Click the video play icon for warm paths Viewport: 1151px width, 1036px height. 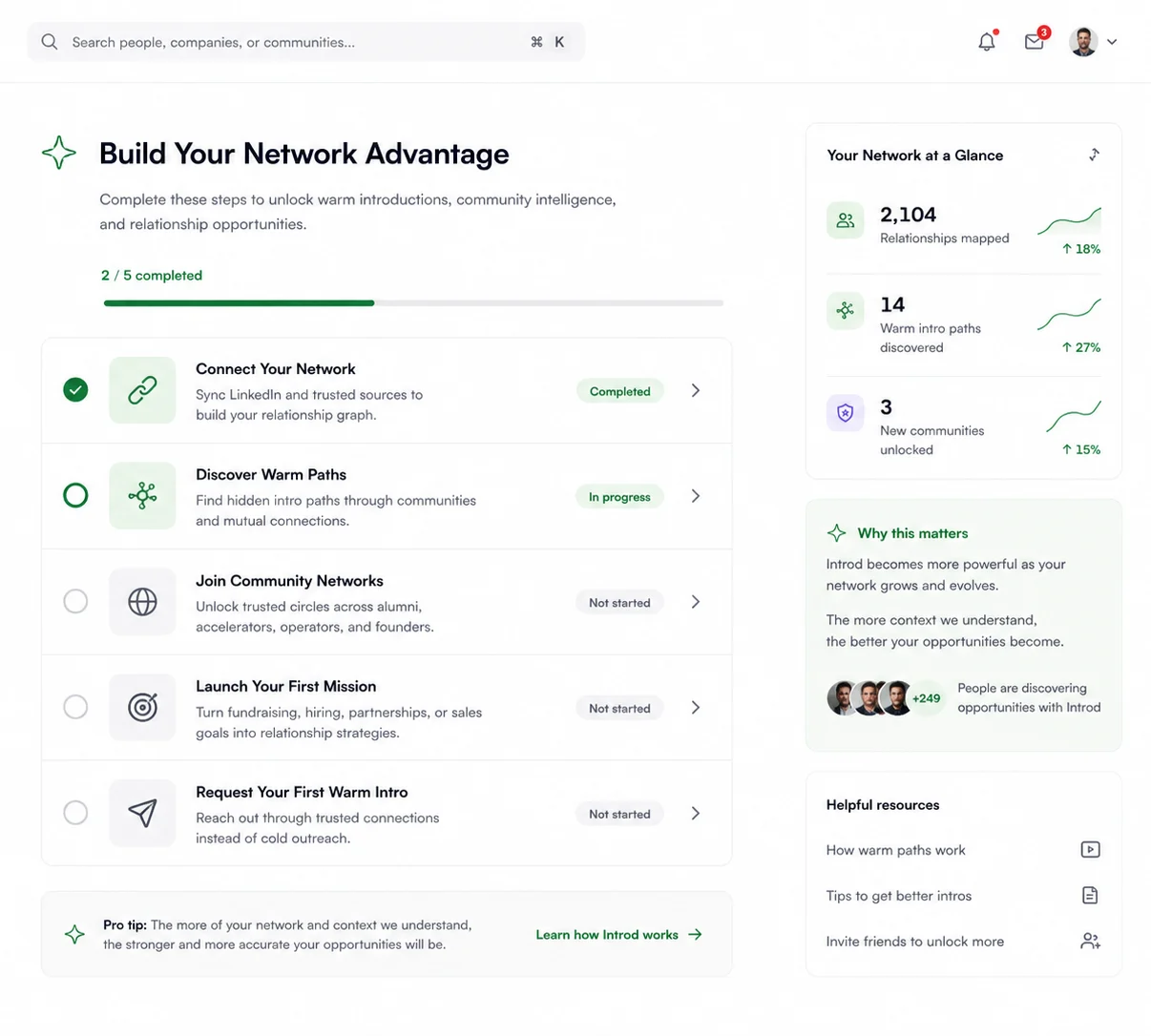point(1090,850)
